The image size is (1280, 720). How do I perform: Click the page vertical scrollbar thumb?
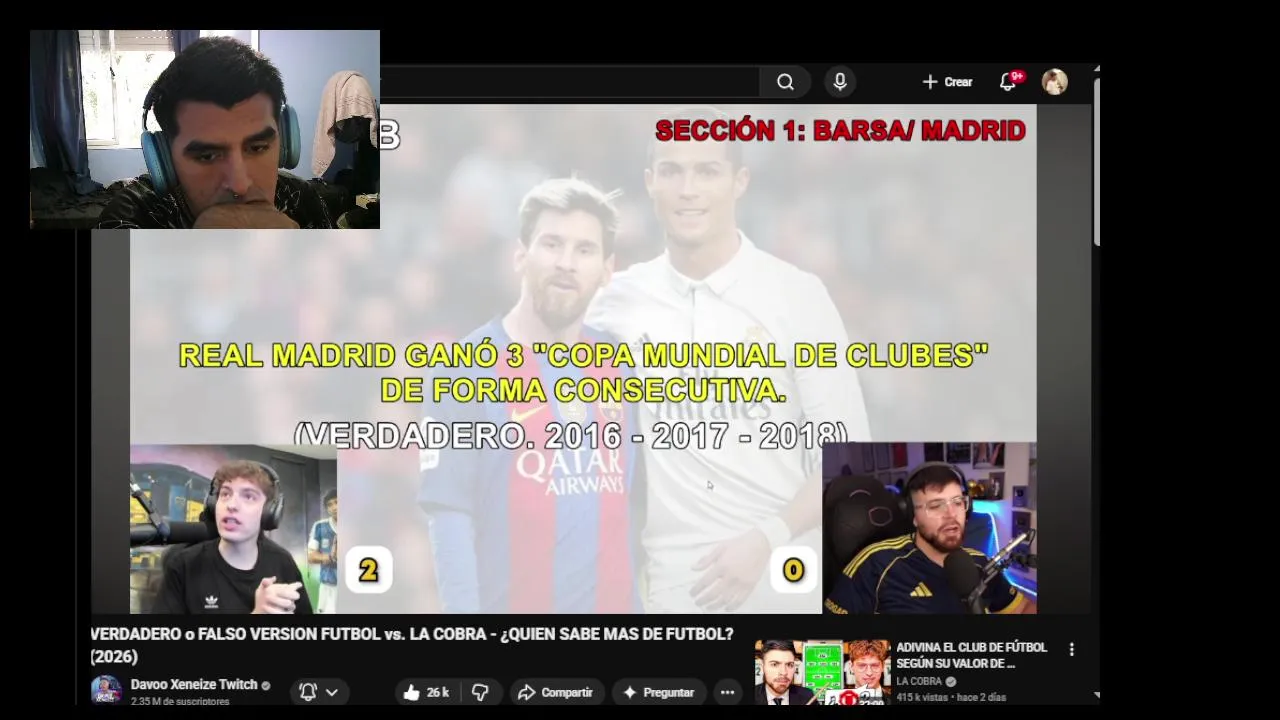1097,160
